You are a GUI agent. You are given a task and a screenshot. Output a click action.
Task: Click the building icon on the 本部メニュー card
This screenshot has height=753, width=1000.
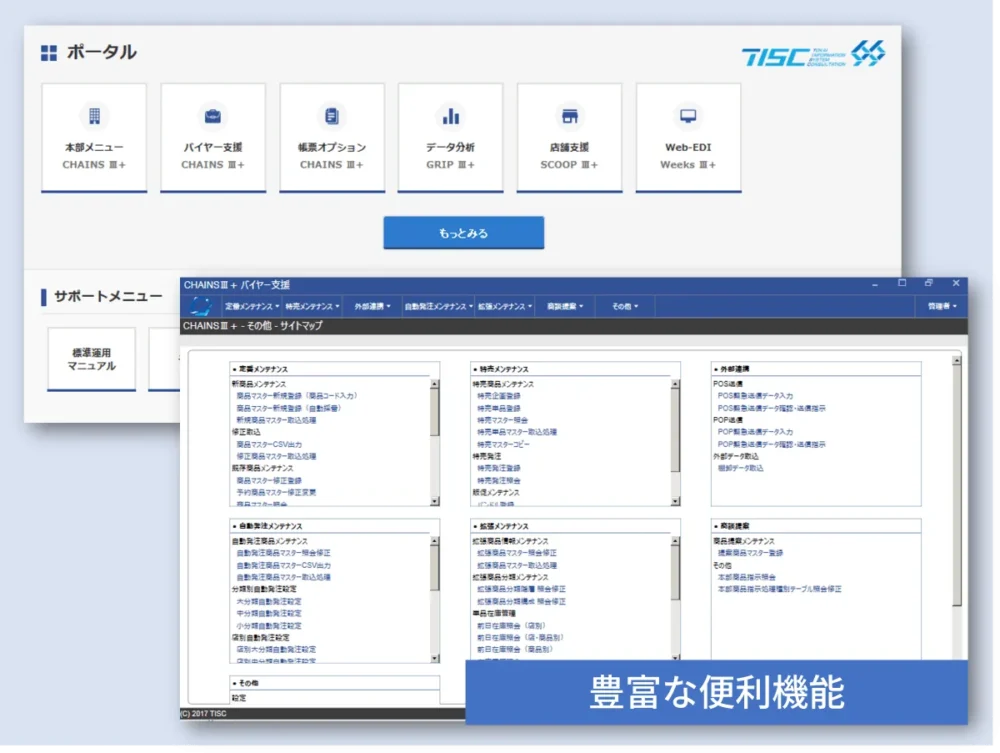[94, 116]
